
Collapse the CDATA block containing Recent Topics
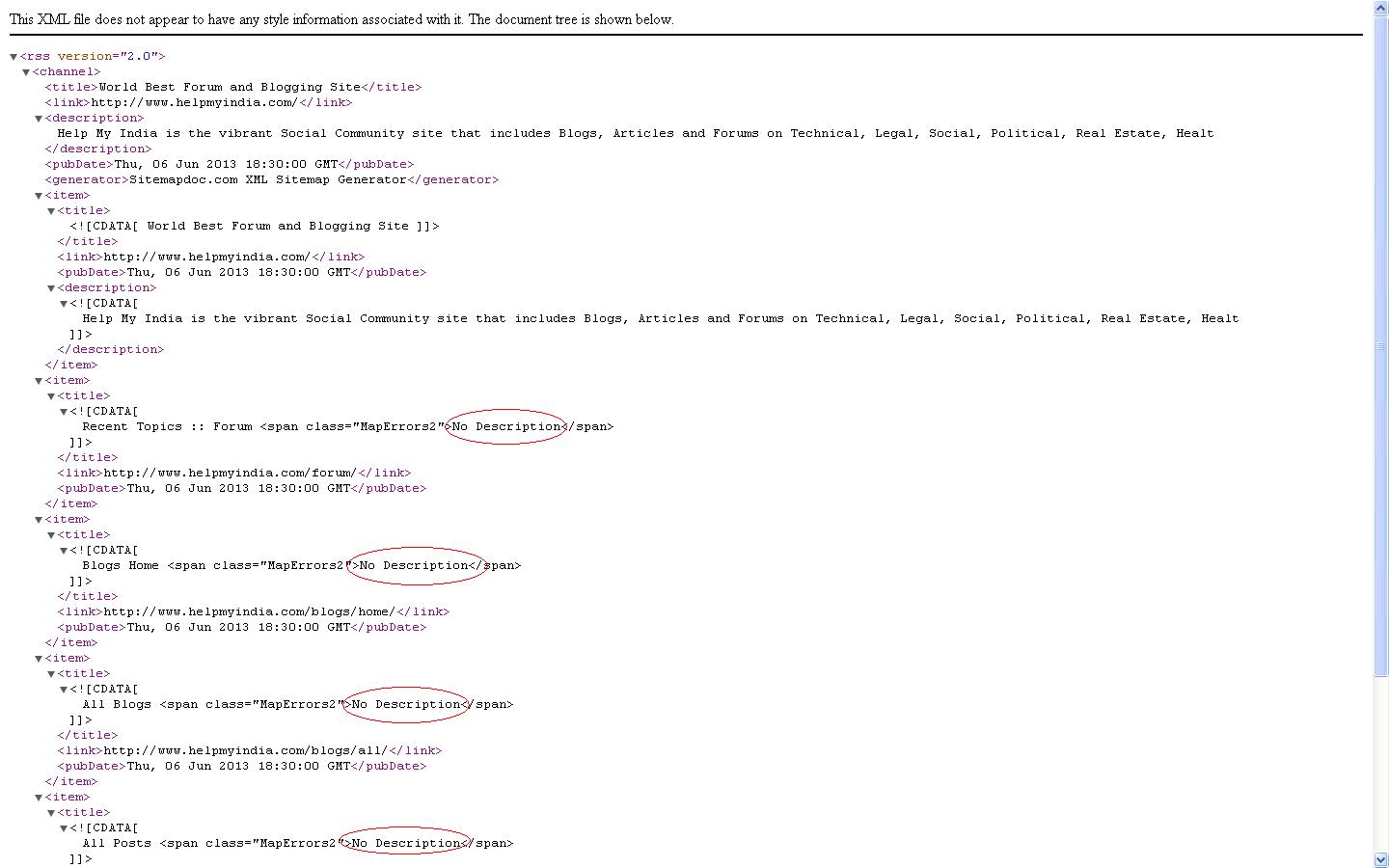point(64,412)
